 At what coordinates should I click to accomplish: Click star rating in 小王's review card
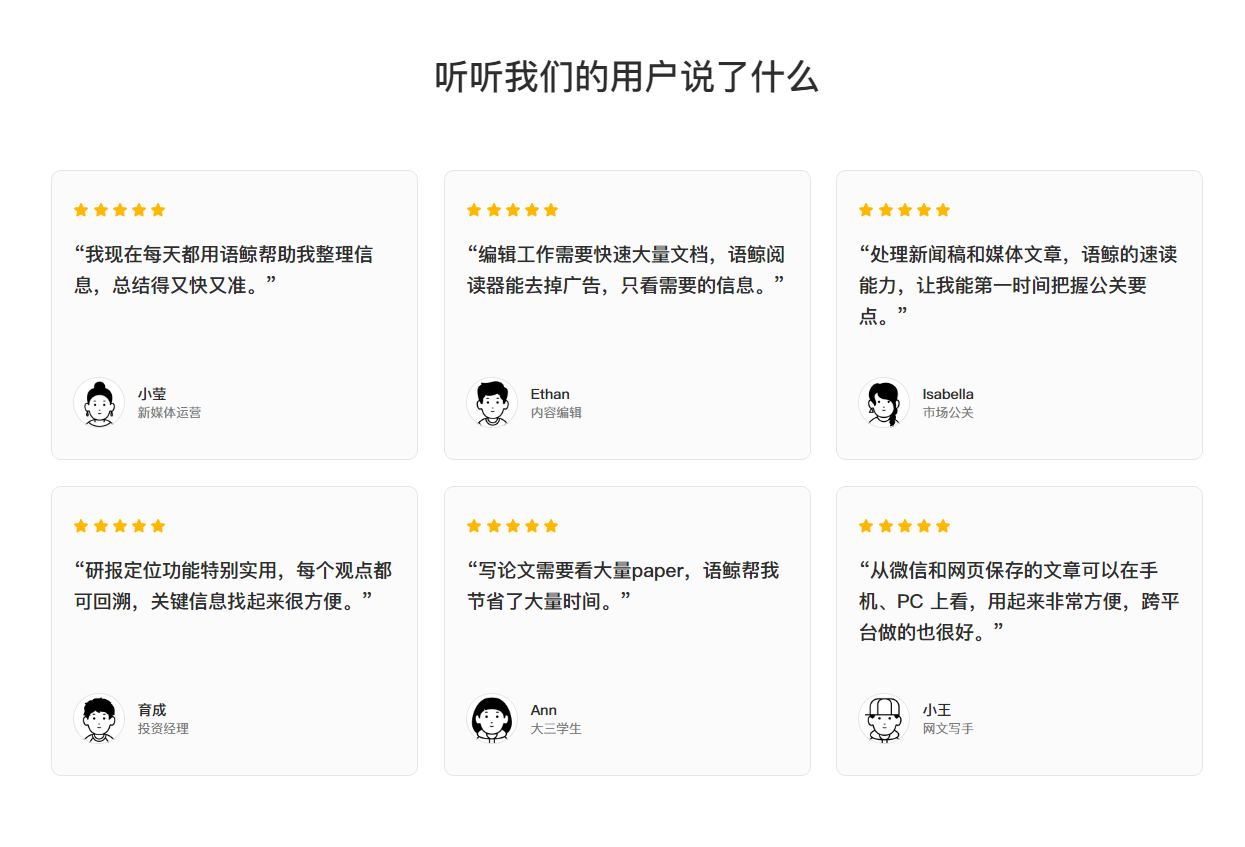pyautogui.click(x=905, y=526)
